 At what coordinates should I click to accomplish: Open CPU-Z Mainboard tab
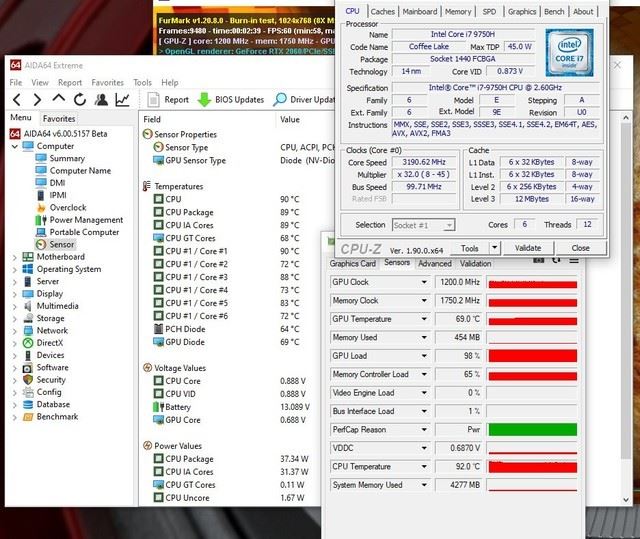[420, 12]
